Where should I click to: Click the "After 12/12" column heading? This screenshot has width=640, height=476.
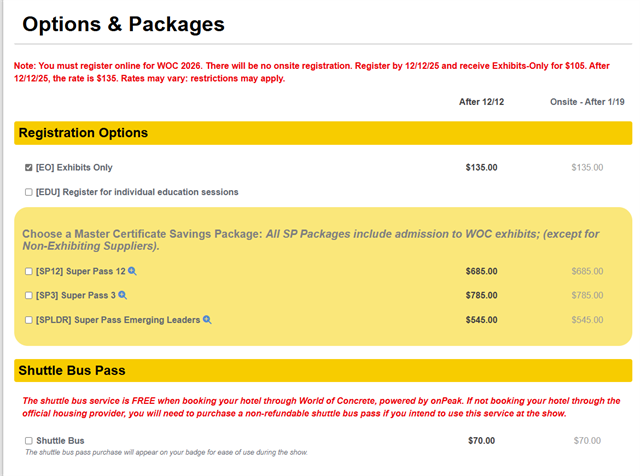click(483, 102)
